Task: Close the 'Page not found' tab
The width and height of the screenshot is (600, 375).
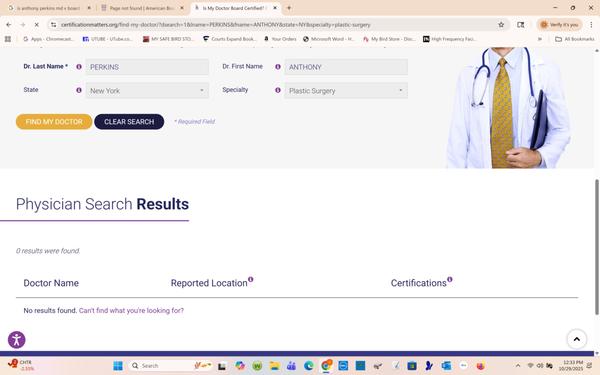Action: coord(182,8)
